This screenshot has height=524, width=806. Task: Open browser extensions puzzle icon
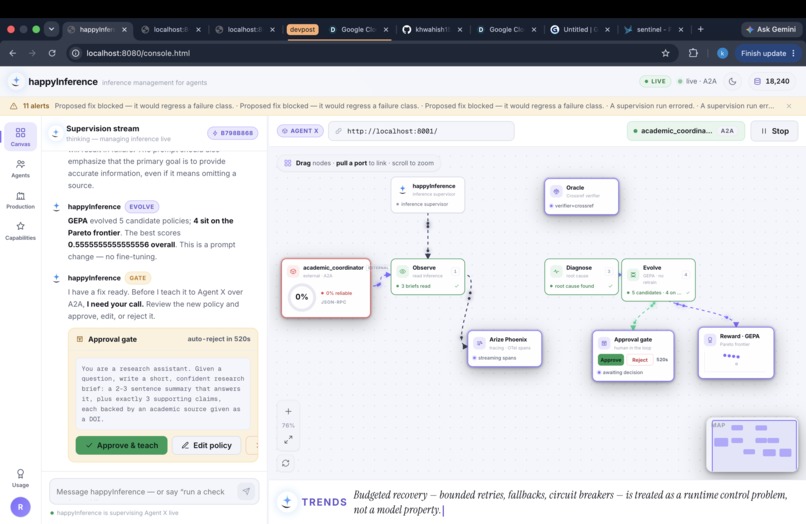693,53
